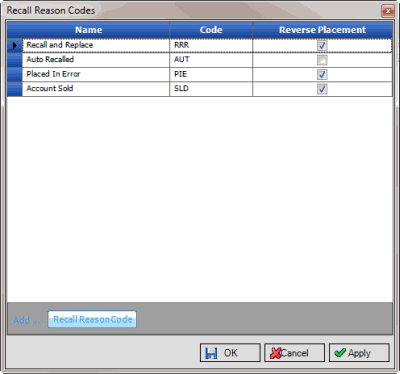Click the row header beside Auto Recalled

pos(15,60)
